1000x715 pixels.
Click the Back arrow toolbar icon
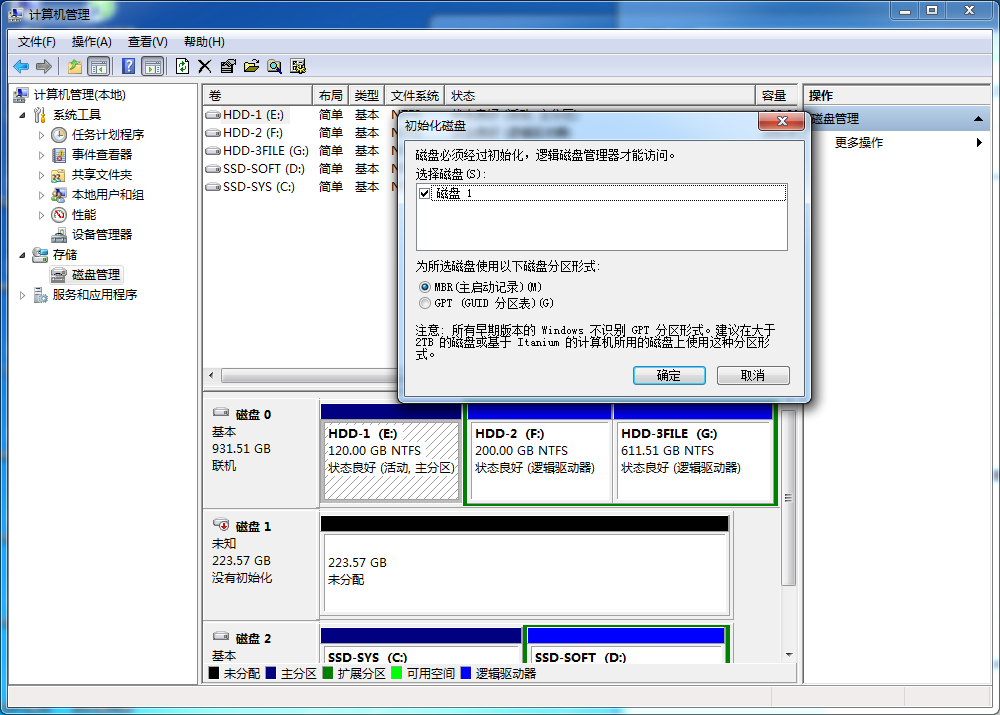tap(21, 66)
